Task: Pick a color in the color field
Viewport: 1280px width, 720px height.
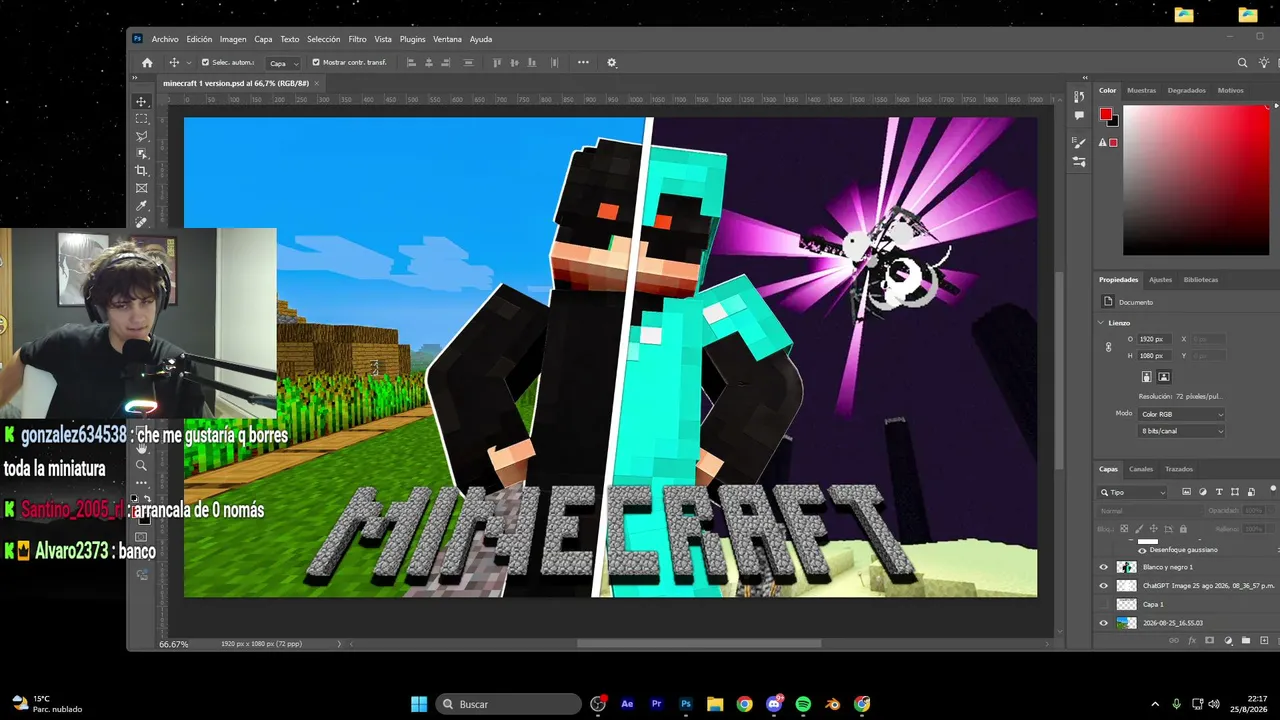Action: [1195, 180]
